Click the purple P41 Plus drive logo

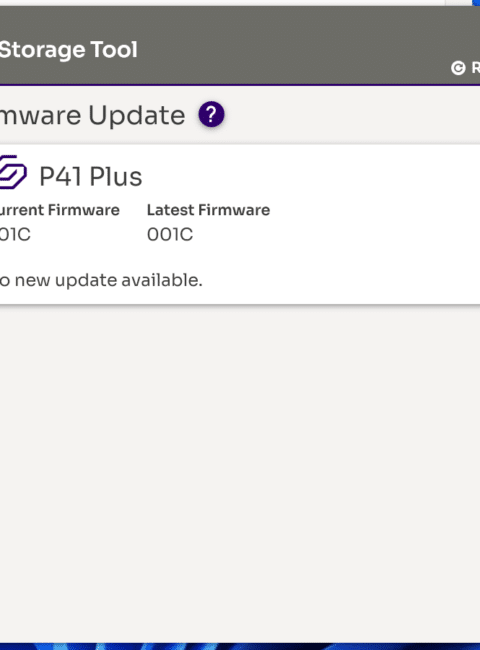[x=13, y=172]
